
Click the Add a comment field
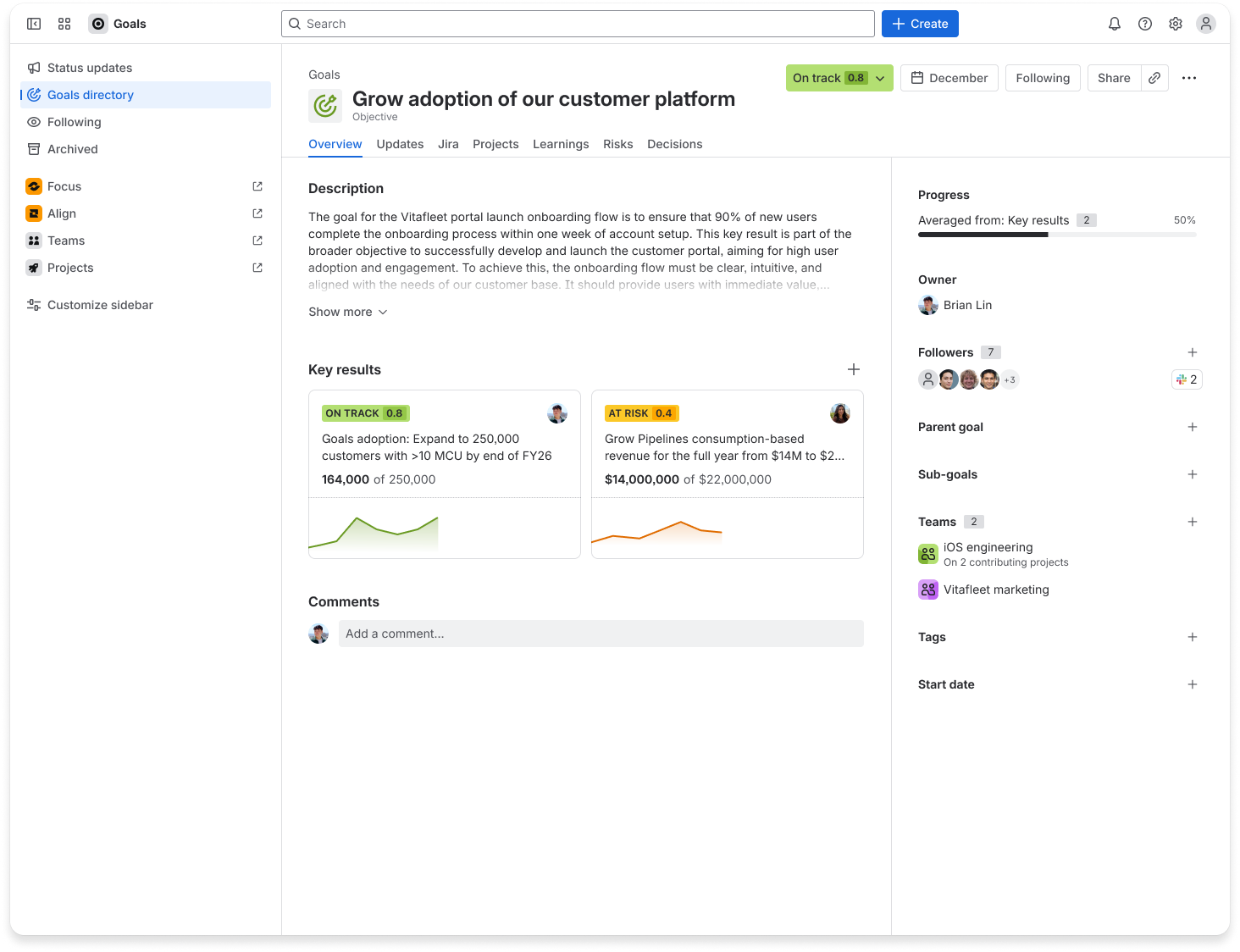click(x=601, y=634)
